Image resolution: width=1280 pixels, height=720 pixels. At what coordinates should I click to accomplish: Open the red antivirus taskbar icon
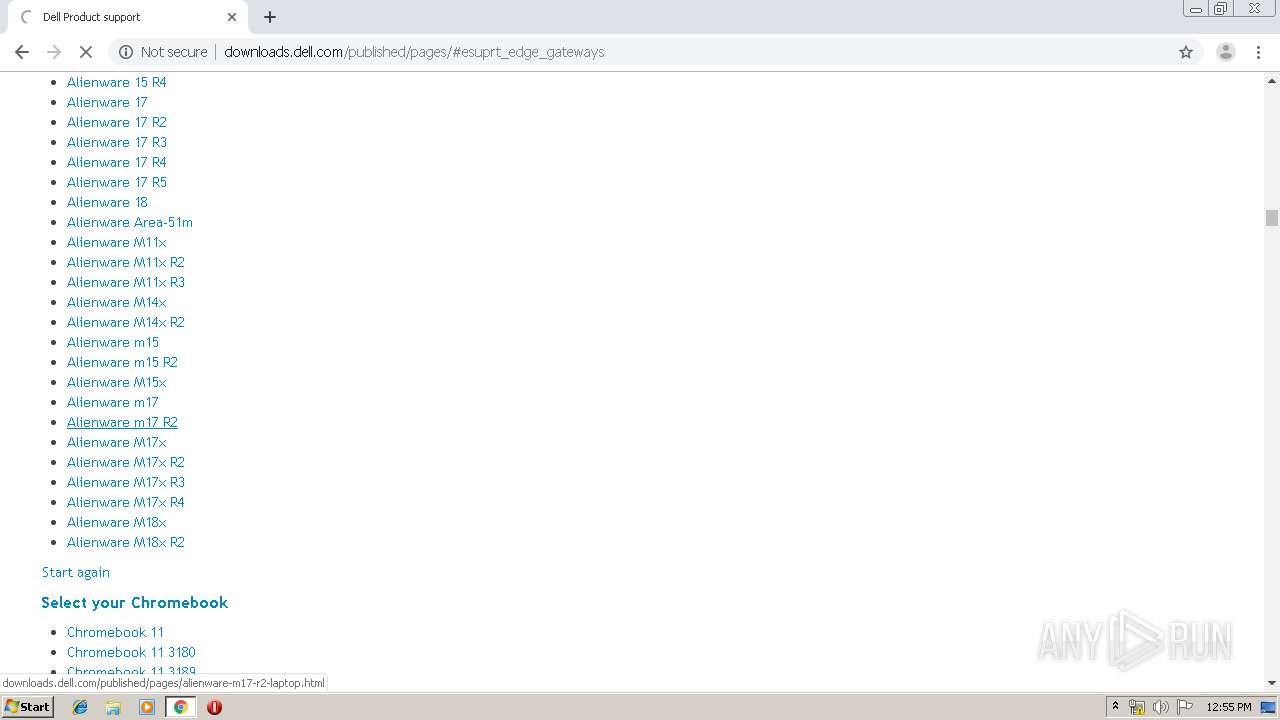tap(214, 707)
